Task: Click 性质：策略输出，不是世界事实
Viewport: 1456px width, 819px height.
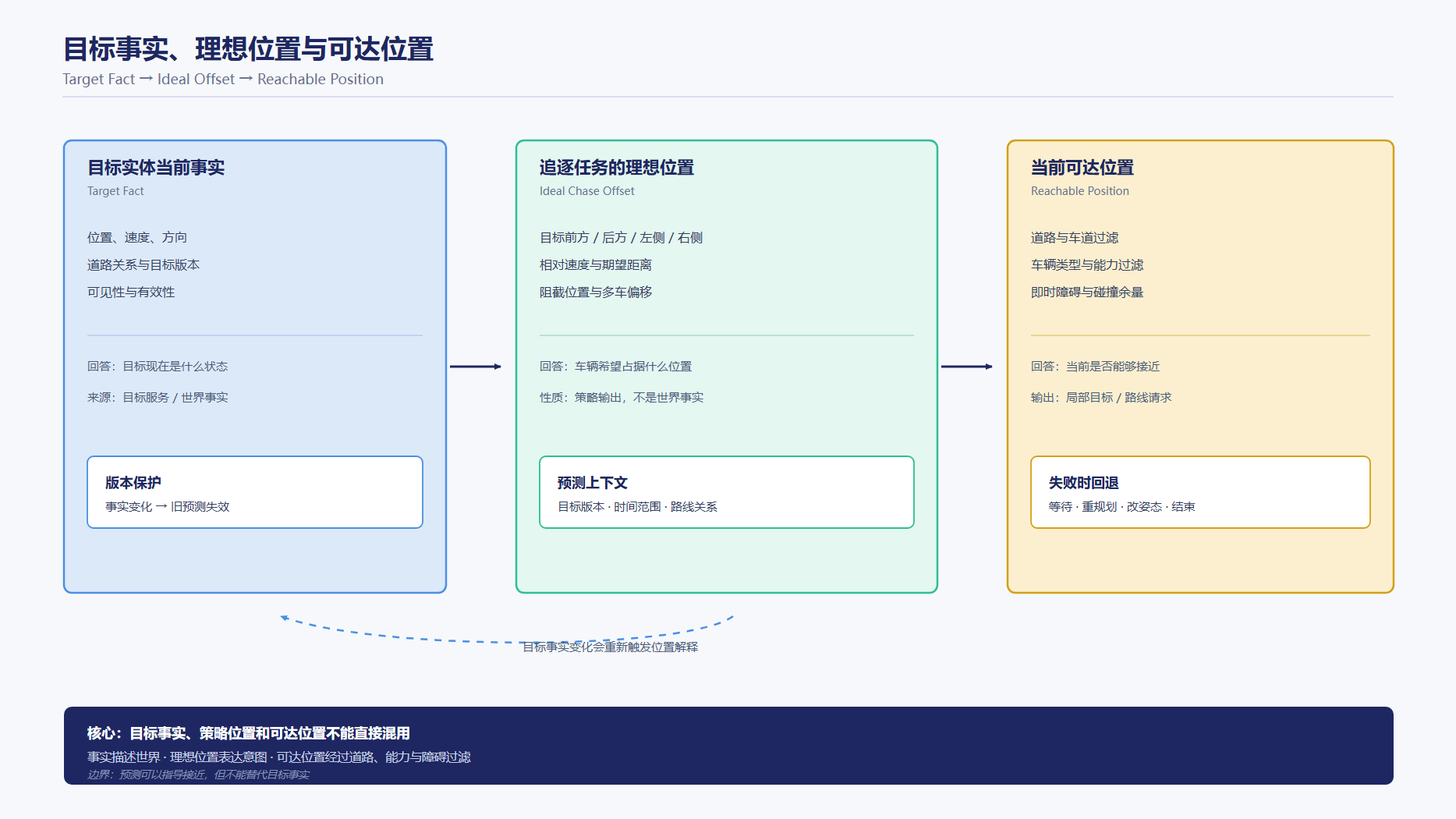Action: click(x=622, y=397)
